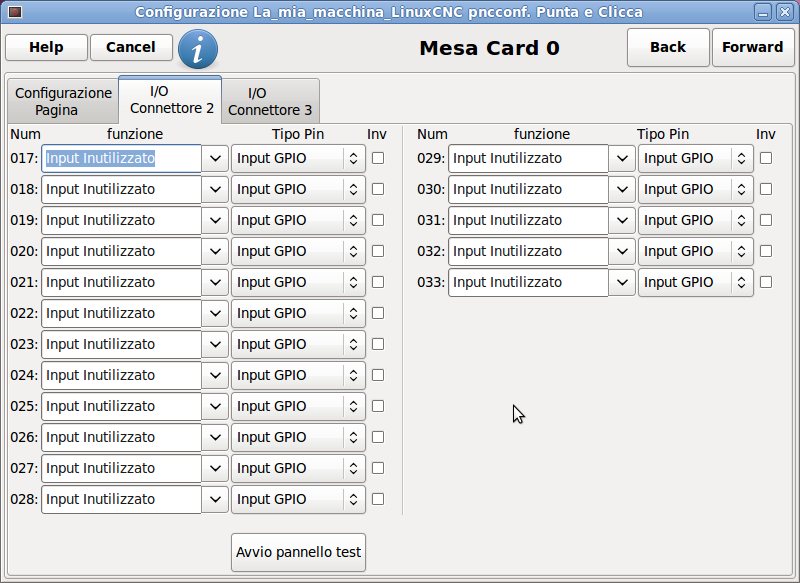The height and width of the screenshot is (583, 800).
Task: Enable Inv checkbox for pin 017
Action: pyautogui.click(x=378, y=158)
